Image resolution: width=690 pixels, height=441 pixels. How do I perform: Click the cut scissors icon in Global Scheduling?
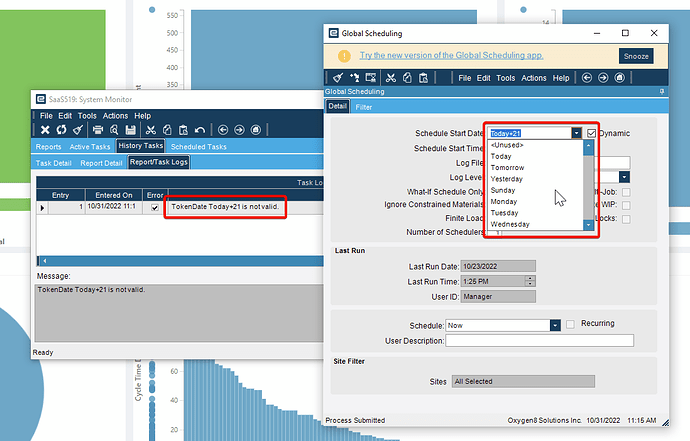(x=391, y=78)
